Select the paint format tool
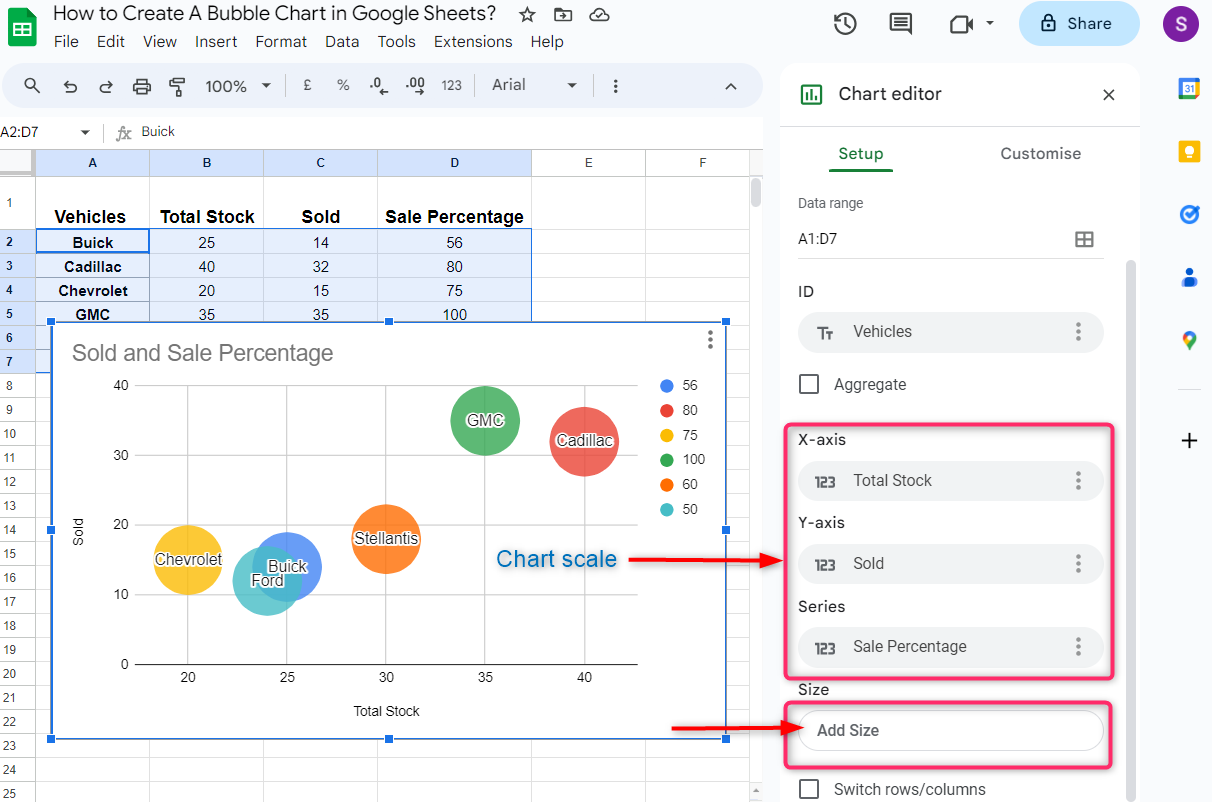This screenshot has width=1212, height=802. pyautogui.click(x=178, y=86)
